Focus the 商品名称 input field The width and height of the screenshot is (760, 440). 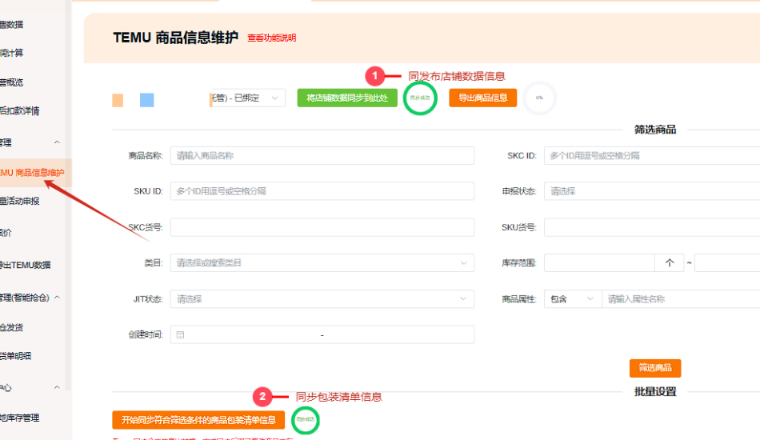[x=322, y=156]
